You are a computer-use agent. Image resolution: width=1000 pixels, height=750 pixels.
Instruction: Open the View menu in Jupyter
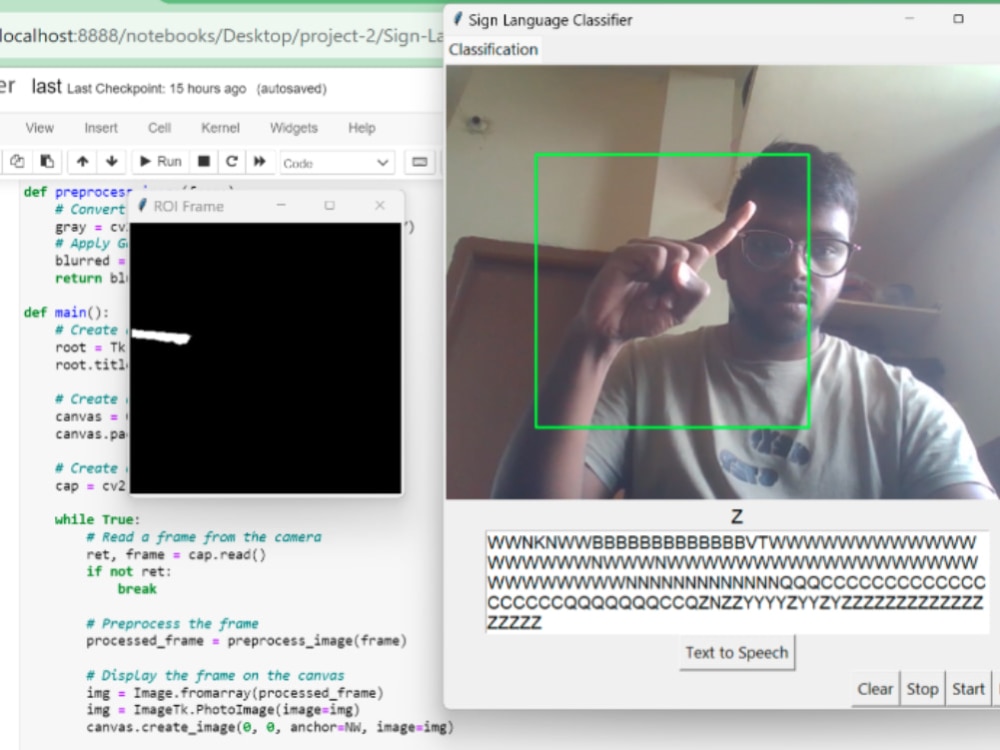coord(40,128)
